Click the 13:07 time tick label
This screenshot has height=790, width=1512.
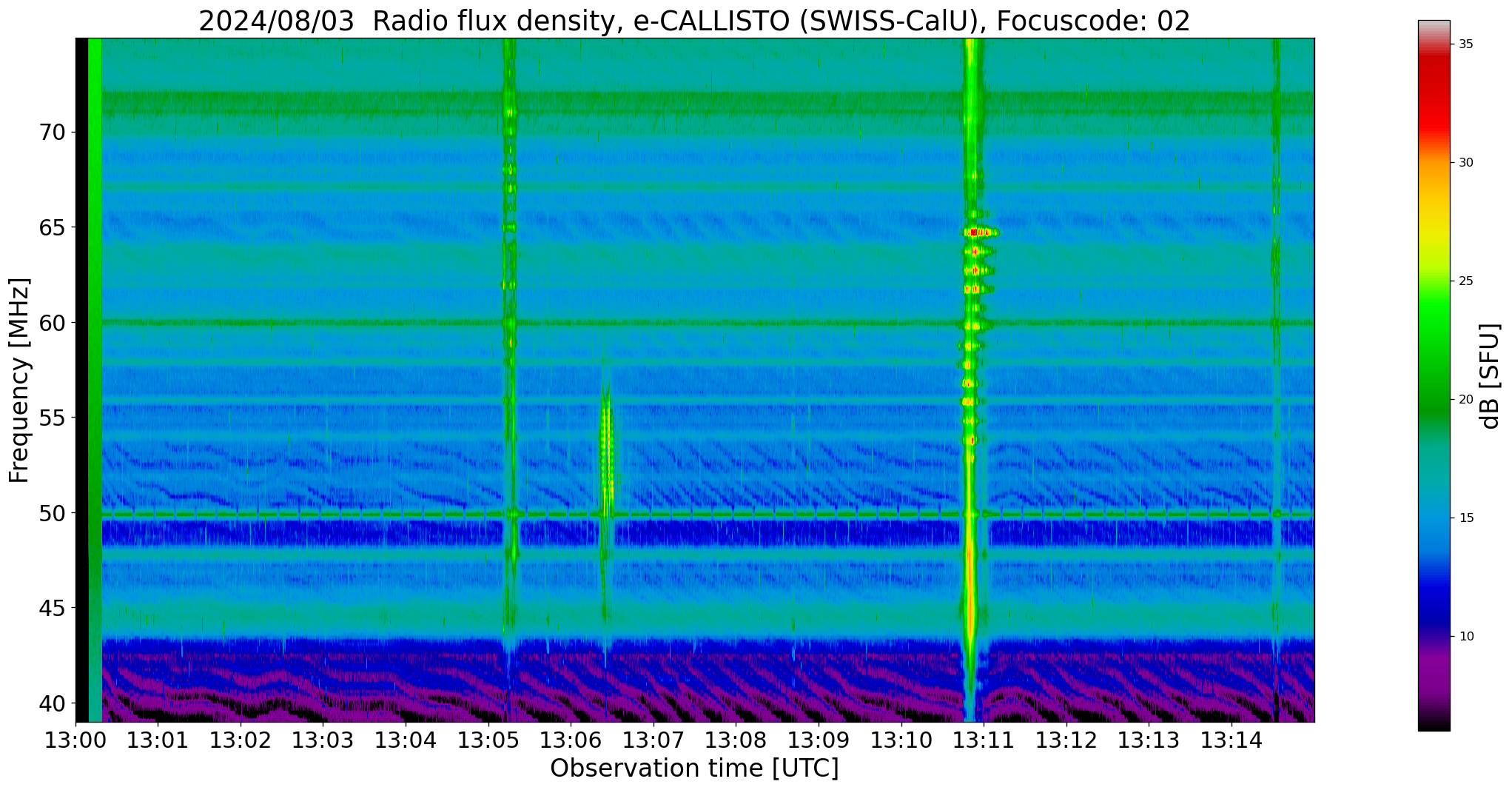tap(653, 740)
